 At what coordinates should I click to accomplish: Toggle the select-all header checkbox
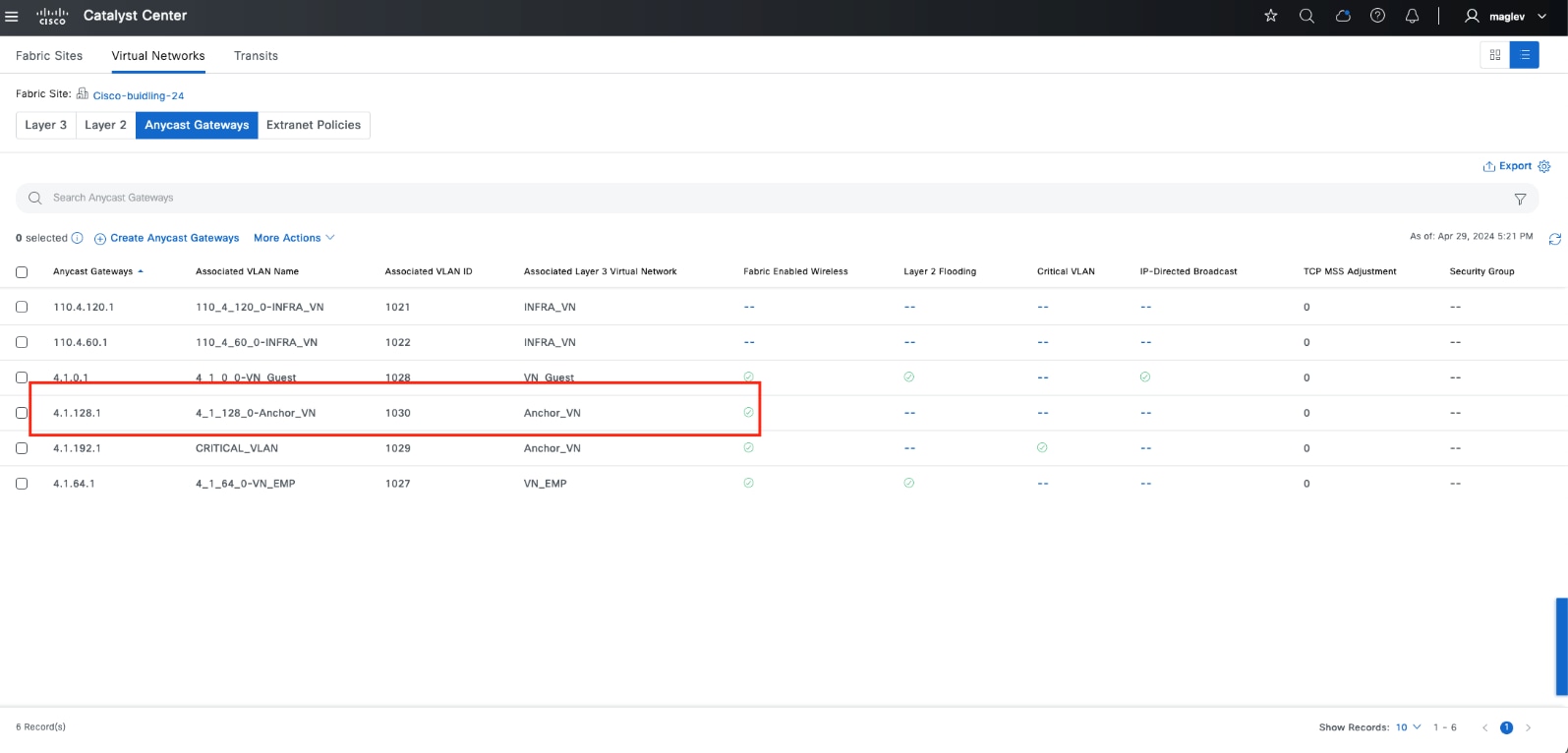(22, 272)
